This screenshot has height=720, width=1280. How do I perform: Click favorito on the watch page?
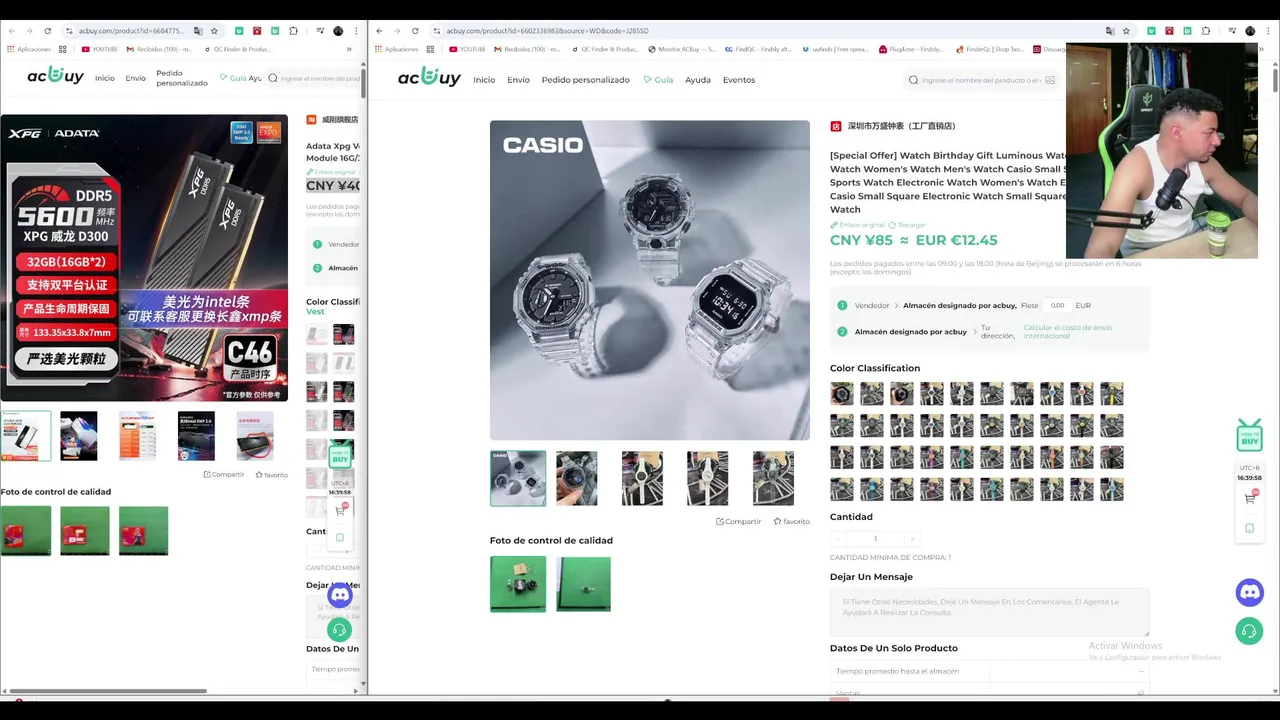click(791, 521)
